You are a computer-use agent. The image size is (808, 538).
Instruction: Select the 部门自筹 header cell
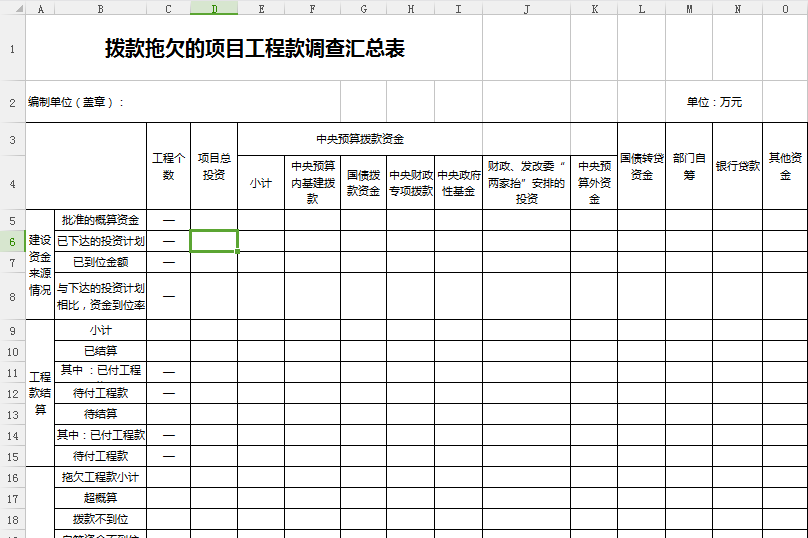[x=689, y=166]
